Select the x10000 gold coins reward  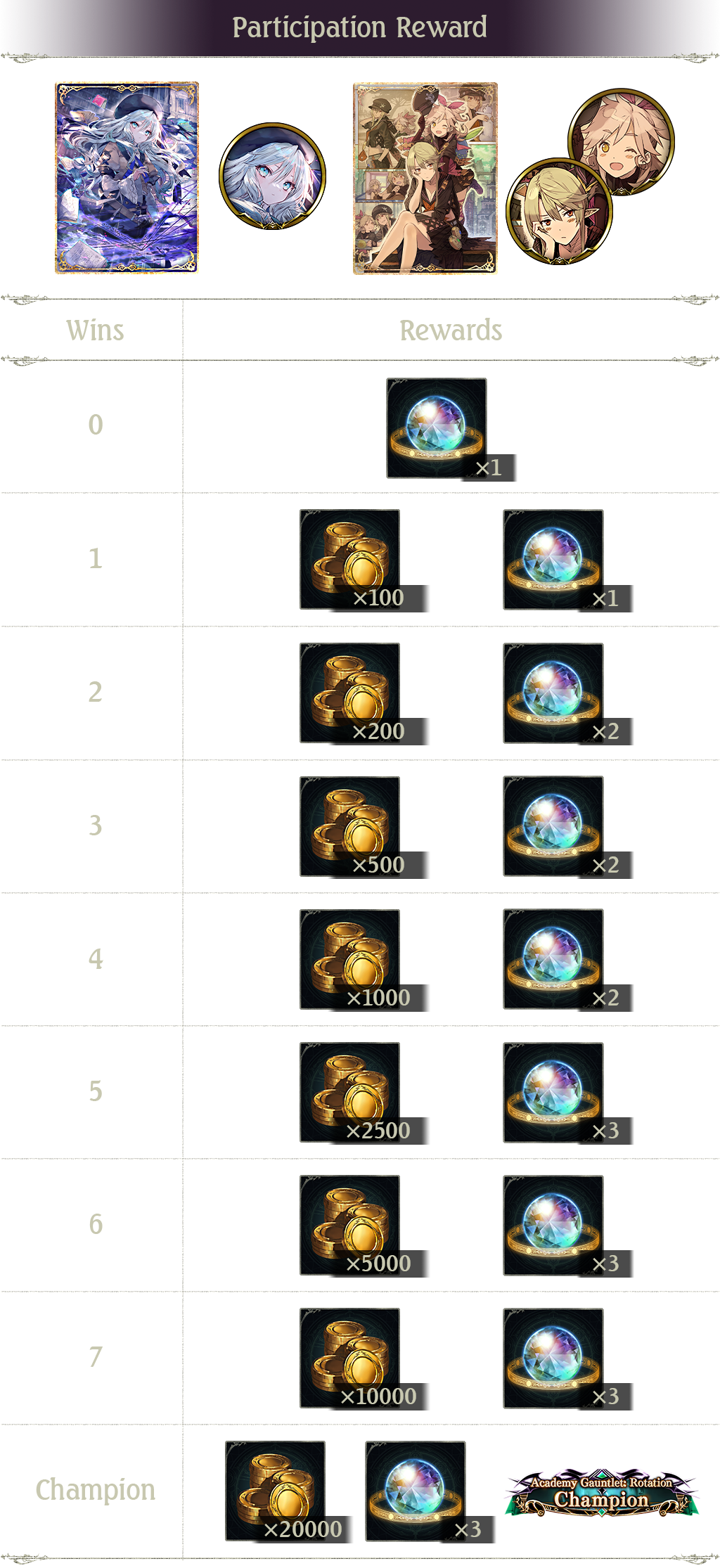point(364,1359)
